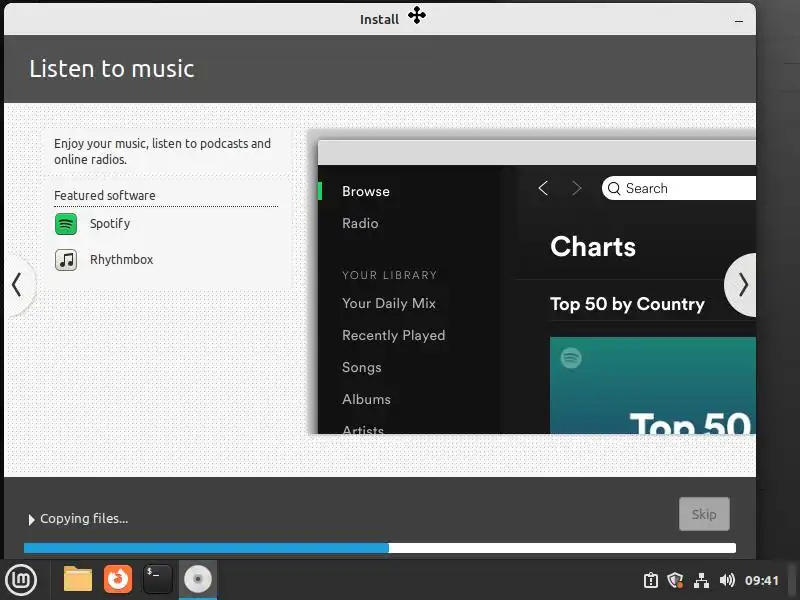
Task: Click the Skip button
Action: point(704,514)
